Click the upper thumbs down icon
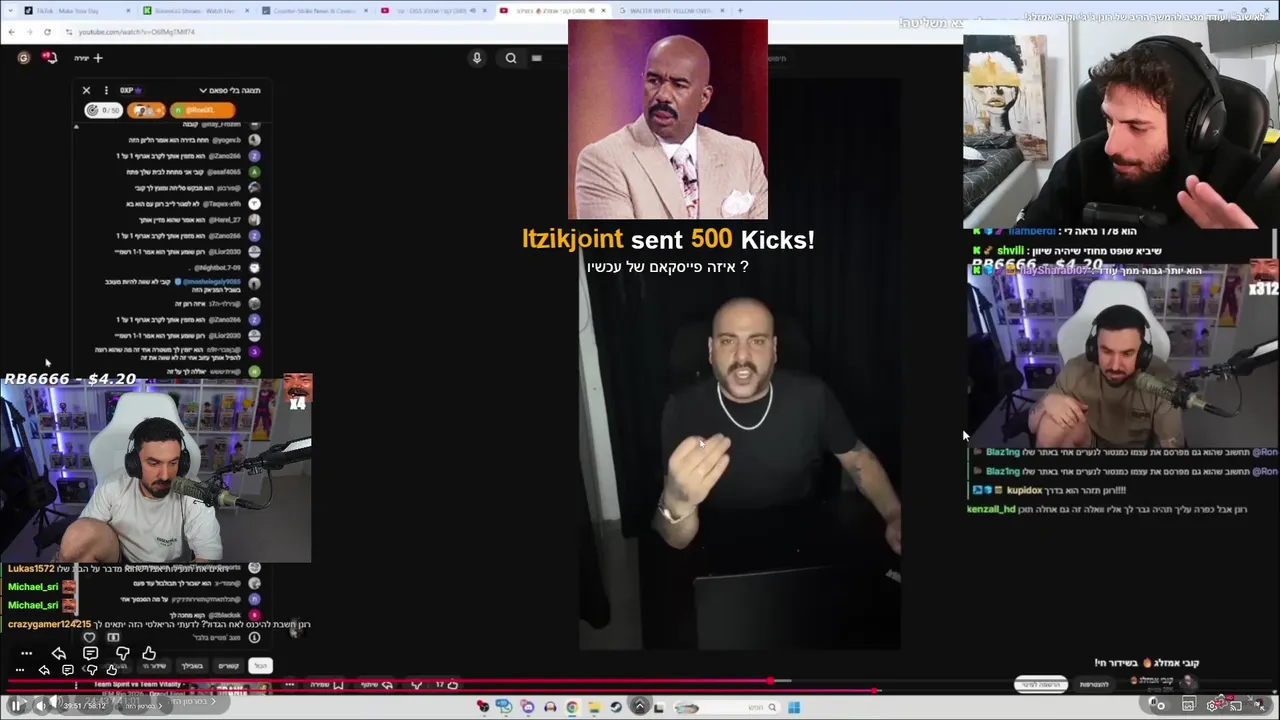Viewport: 1280px width, 720px height. click(122, 653)
